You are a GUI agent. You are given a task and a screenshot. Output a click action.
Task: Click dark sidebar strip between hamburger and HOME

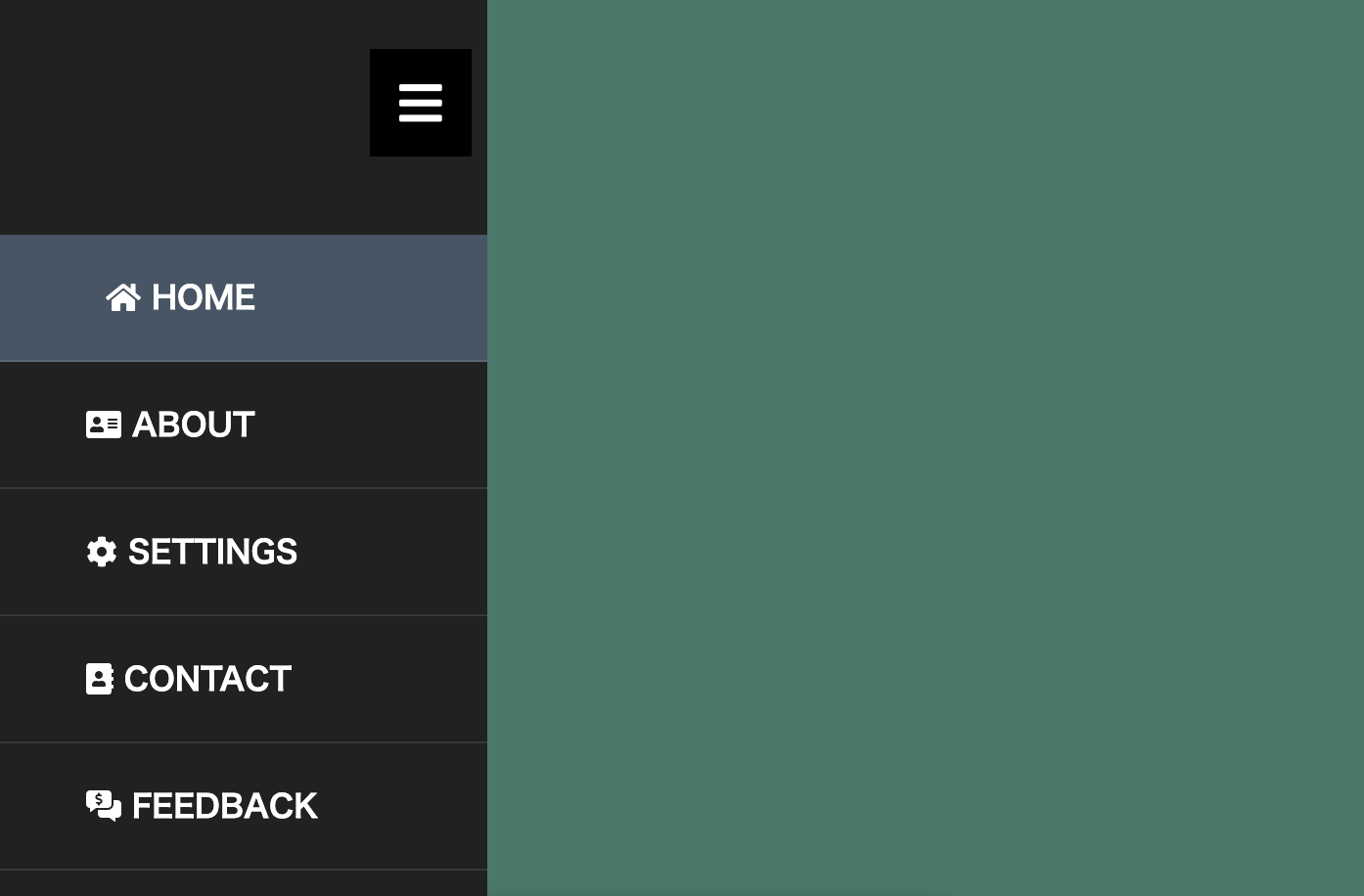pyautogui.click(x=243, y=196)
